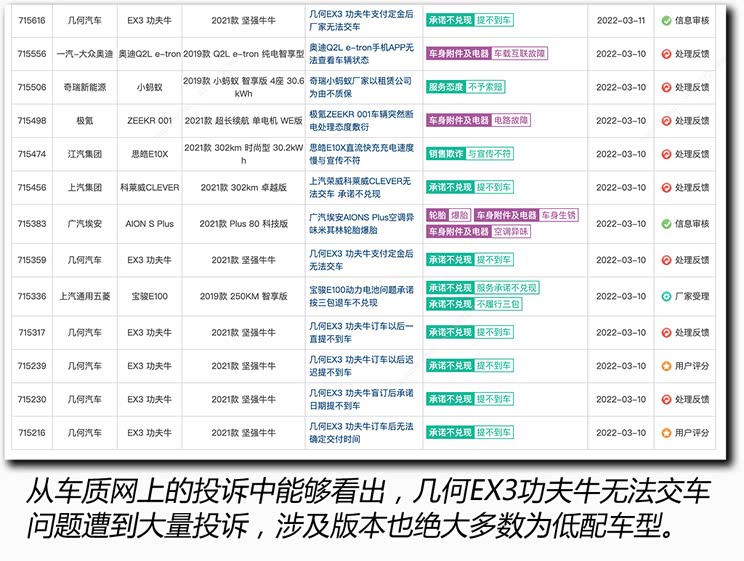Click the 服务态度 不予索赔 tag
744x561 pixels.
(x=465, y=87)
